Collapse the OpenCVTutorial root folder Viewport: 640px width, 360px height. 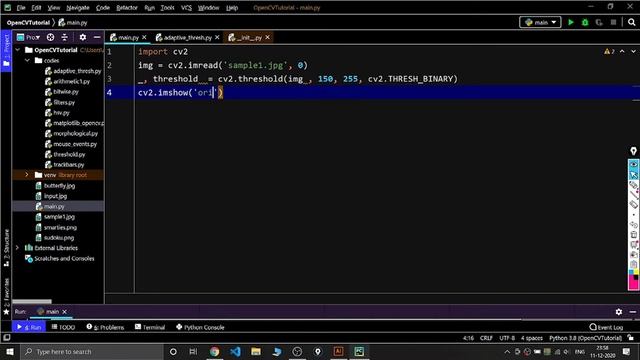18,50
